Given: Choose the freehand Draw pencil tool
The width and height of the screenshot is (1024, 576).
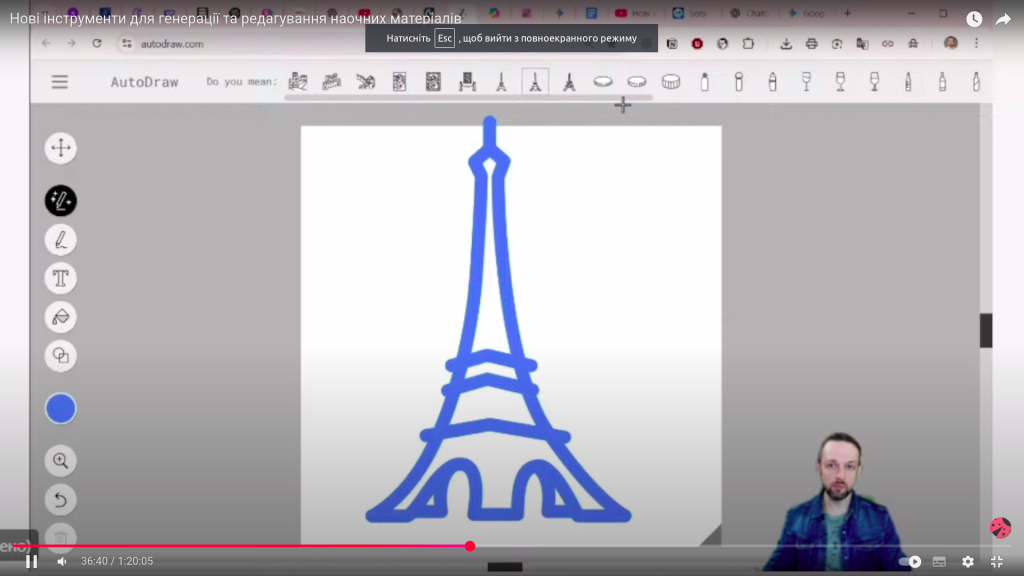Looking at the screenshot, I should 61,240.
